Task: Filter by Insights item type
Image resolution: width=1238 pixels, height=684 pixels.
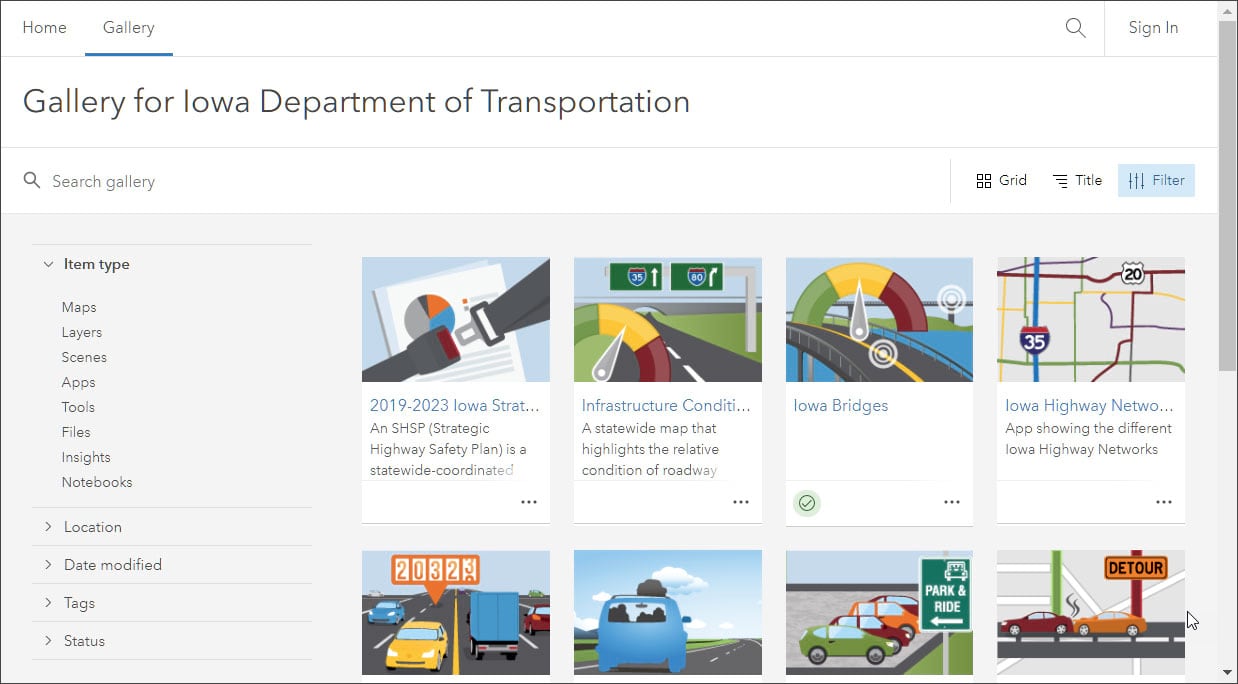Action: (86, 457)
